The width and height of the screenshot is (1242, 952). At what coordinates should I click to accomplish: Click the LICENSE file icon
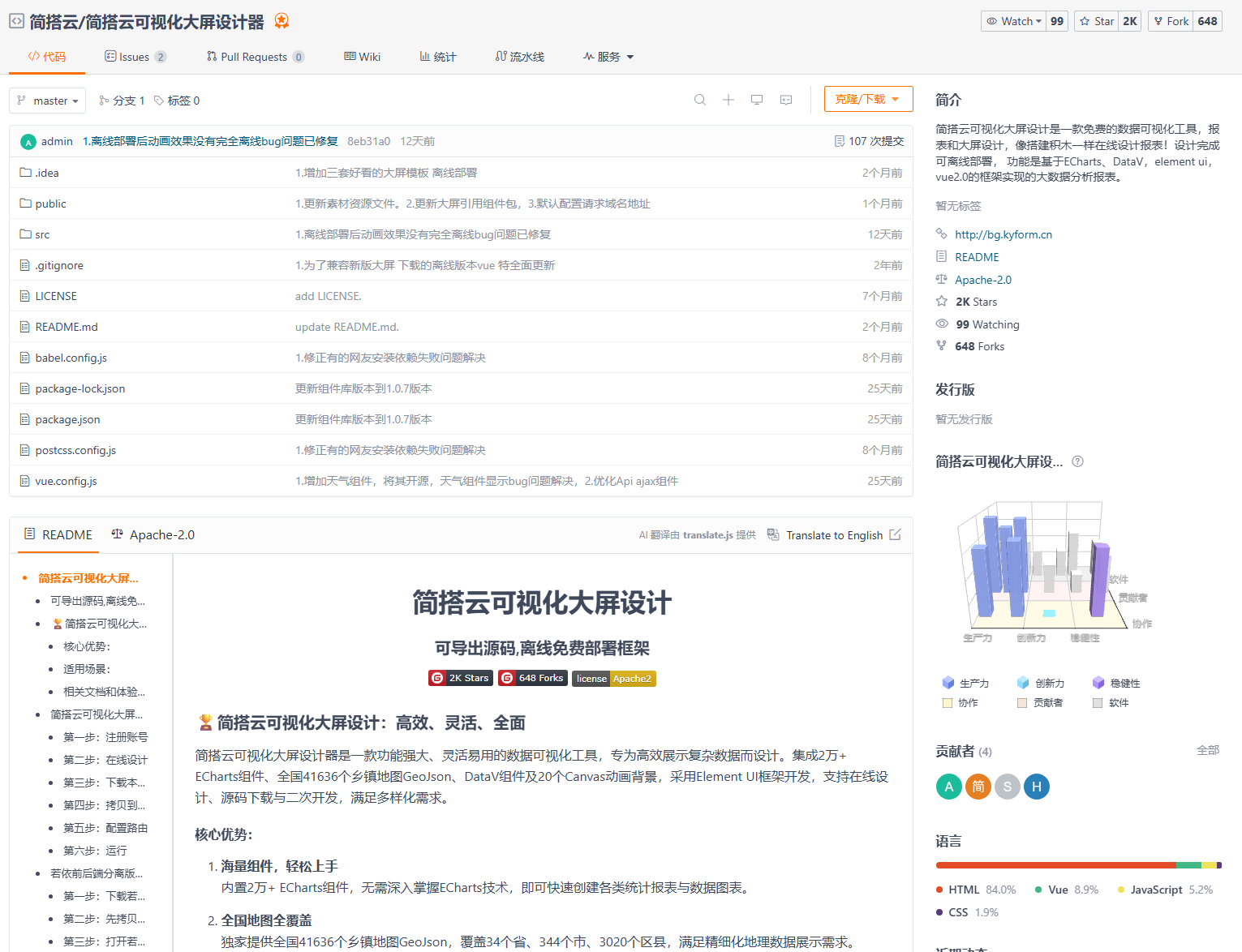tap(25, 296)
